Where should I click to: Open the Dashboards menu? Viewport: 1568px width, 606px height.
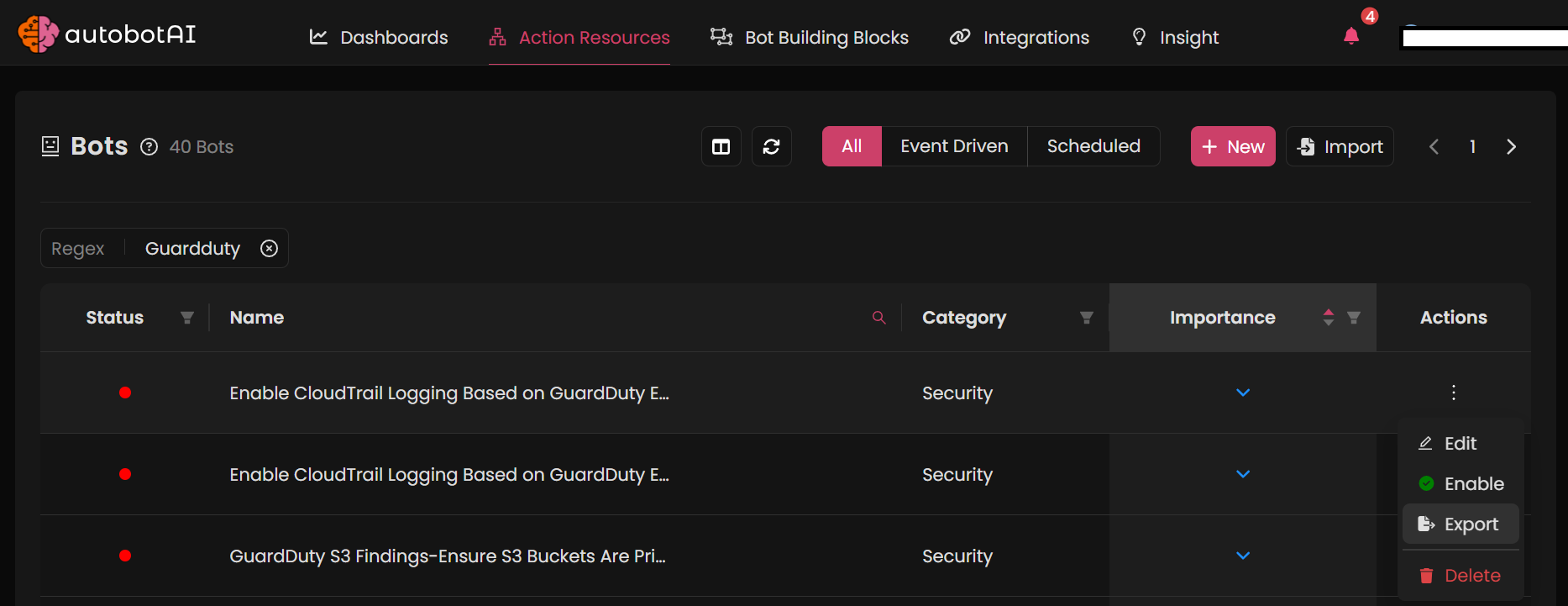tap(379, 37)
